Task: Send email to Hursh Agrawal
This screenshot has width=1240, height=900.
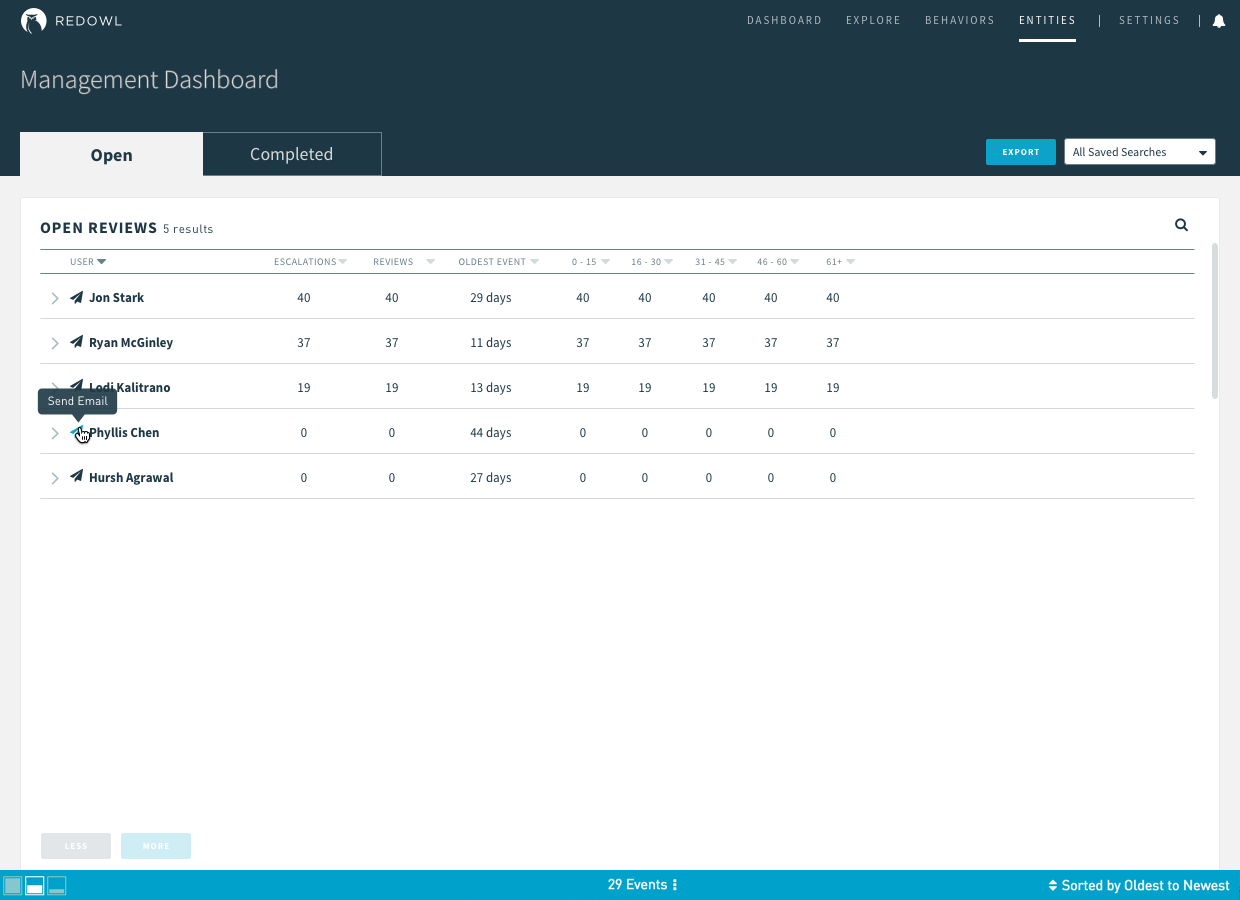Action: coord(77,477)
